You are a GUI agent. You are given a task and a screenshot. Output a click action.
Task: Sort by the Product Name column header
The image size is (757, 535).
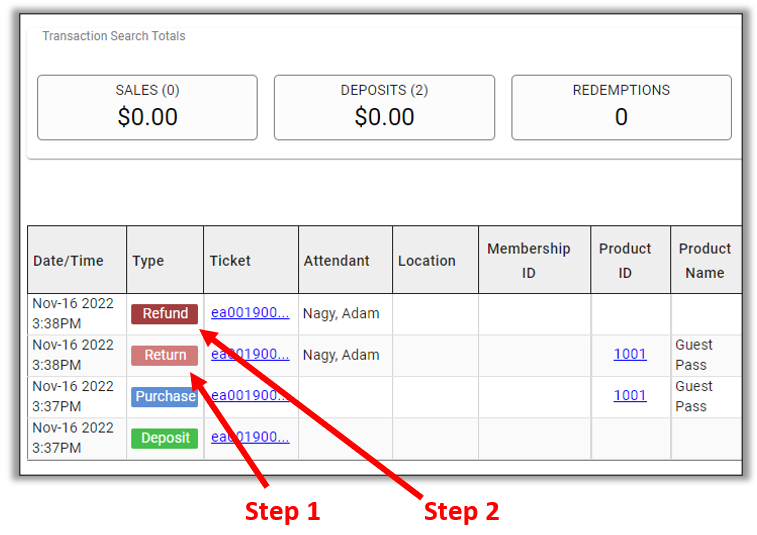[x=706, y=260]
